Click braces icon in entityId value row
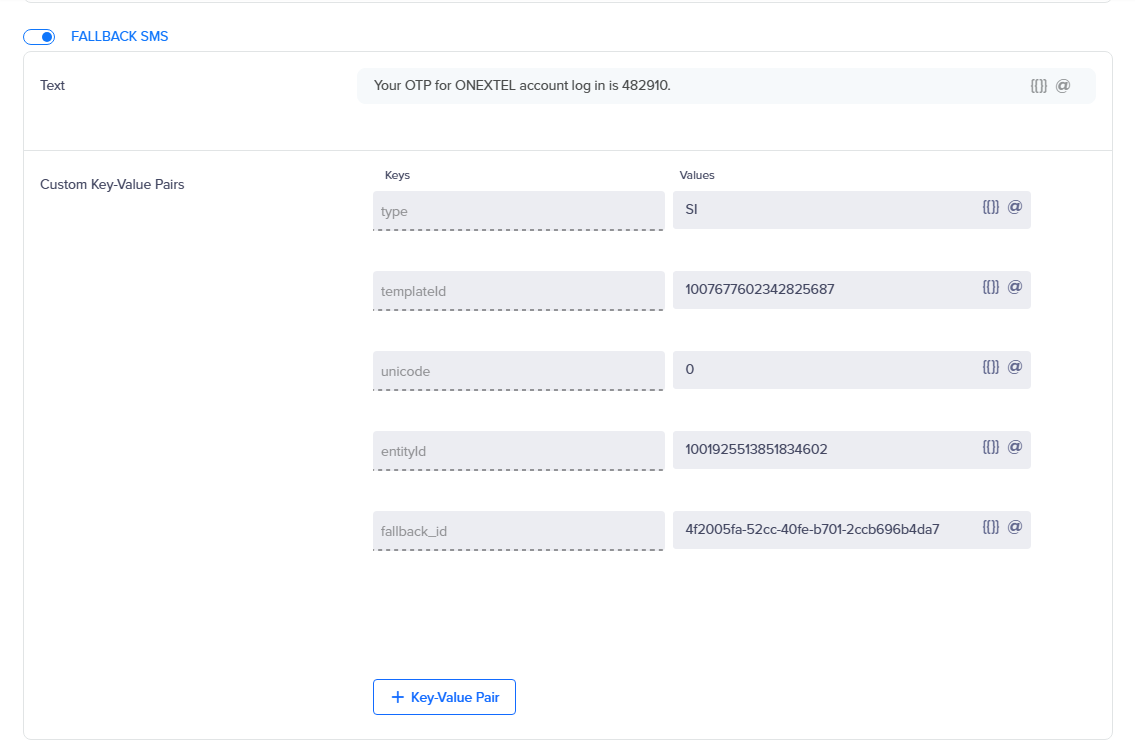 [x=991, y=447]
